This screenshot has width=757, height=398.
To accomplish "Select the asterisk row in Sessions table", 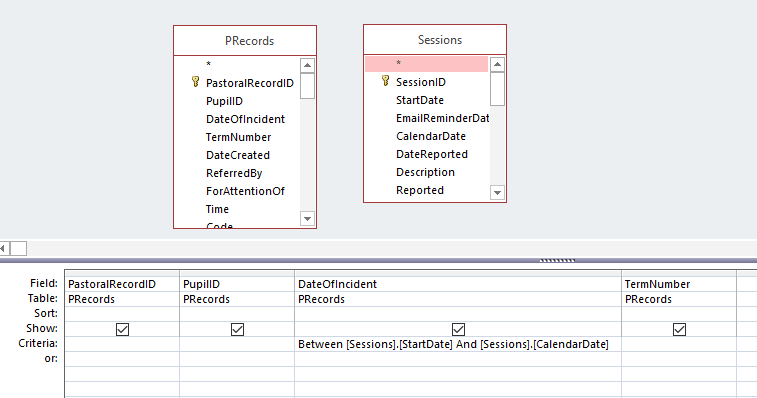I will pyautogui.click(x=426, y=63).
